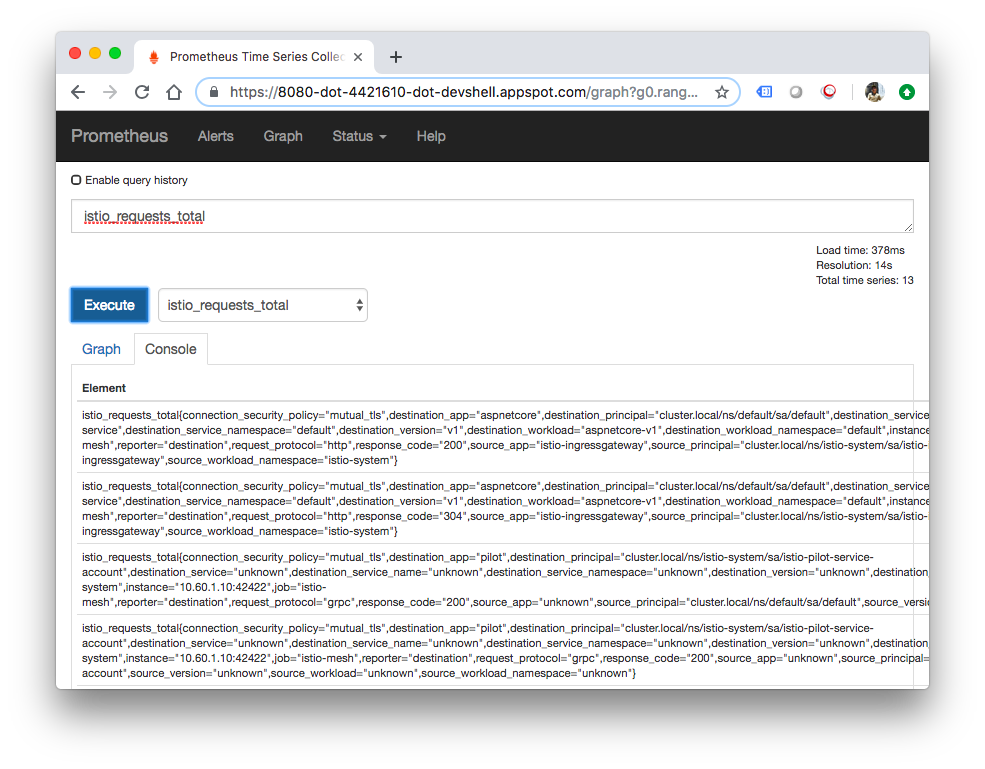Image resolution: width=985 pixels, height=769 pixels.
Task: Select the Console results tab
Action: coord(170,349)
